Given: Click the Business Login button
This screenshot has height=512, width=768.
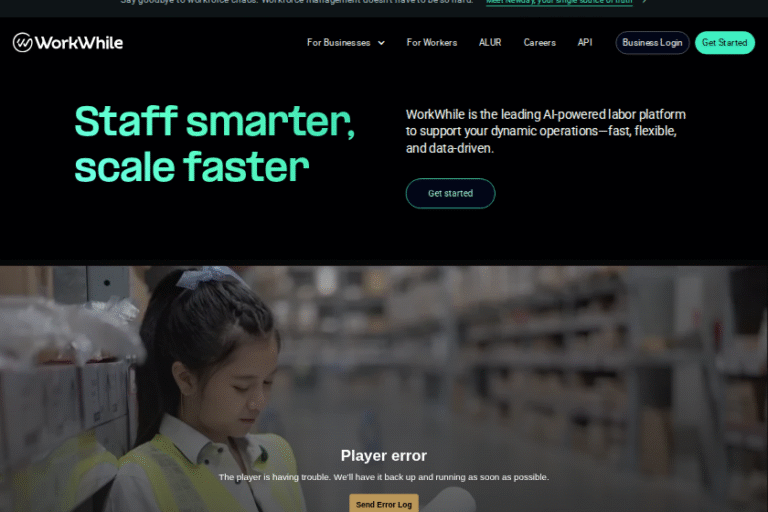Looking at the screenshot, I should (x=652, y=43).
